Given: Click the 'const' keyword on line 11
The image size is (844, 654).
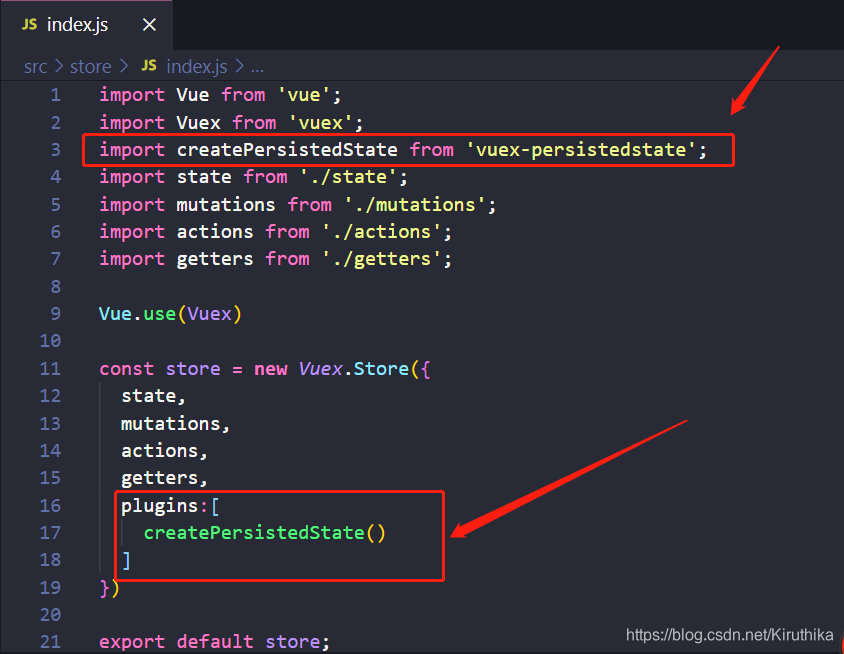Looking at the screenshot, I should pyautogui.click(x=126, y=369).
